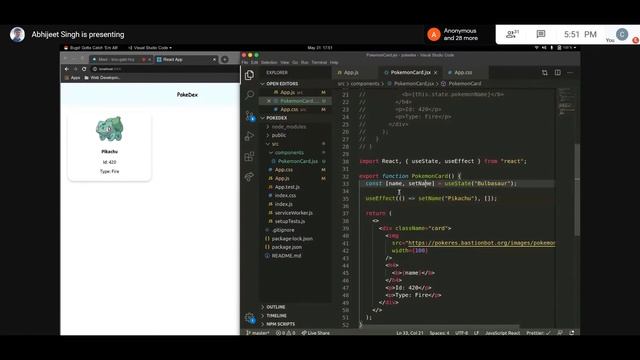
Task: Expand the NPM SCRIPTS panel
Action: pos(280,324)
